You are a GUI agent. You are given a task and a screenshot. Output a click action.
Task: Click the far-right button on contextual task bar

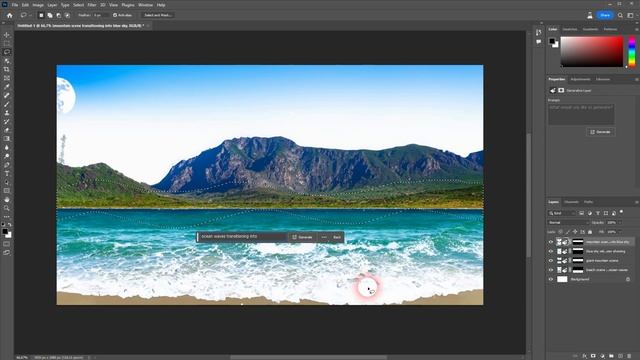pyautogui.click(x=337, y=237)
